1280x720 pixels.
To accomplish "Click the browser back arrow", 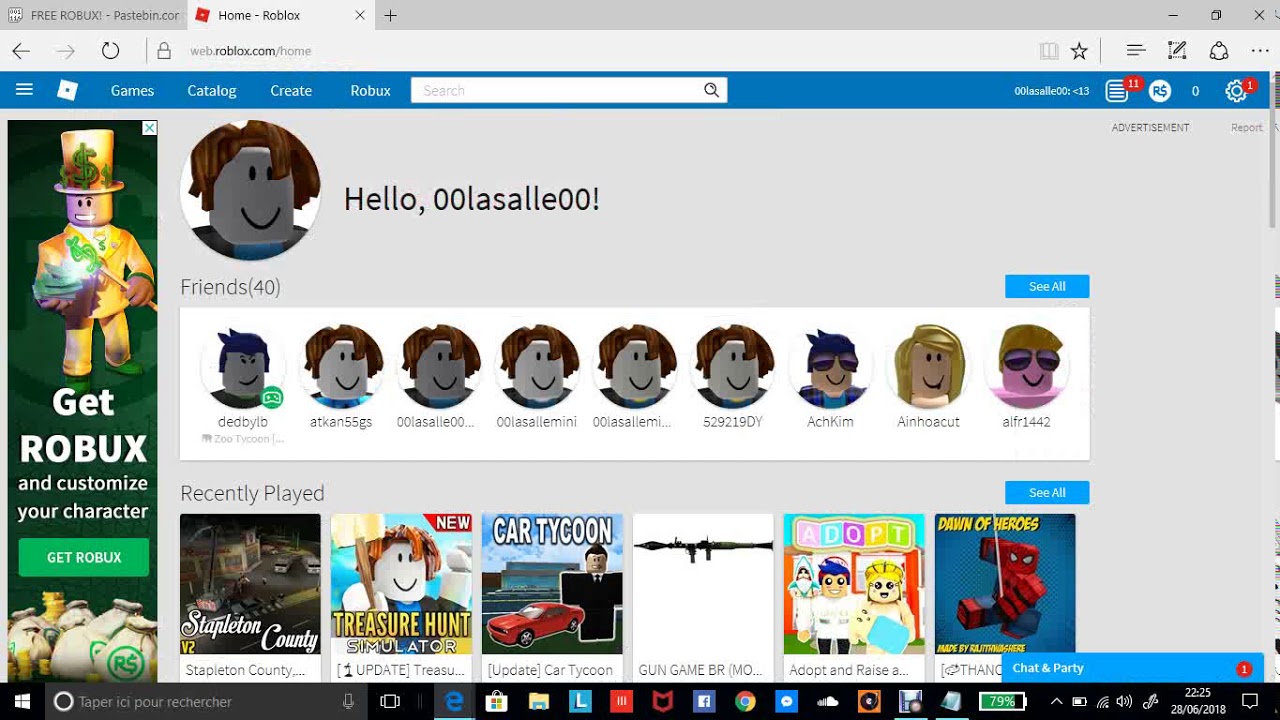I will click(21, 51).
